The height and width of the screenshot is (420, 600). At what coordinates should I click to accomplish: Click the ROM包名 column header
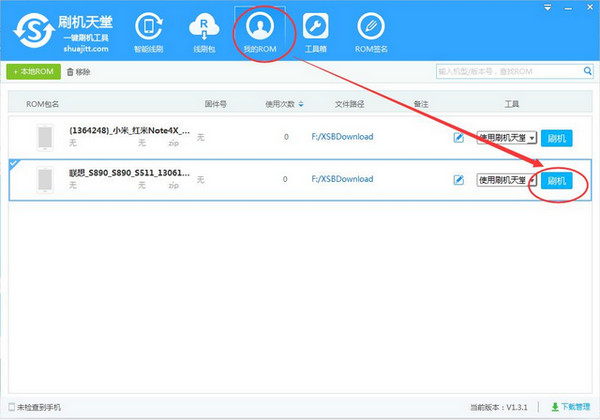pyautogui.click(x=42, y=104)
